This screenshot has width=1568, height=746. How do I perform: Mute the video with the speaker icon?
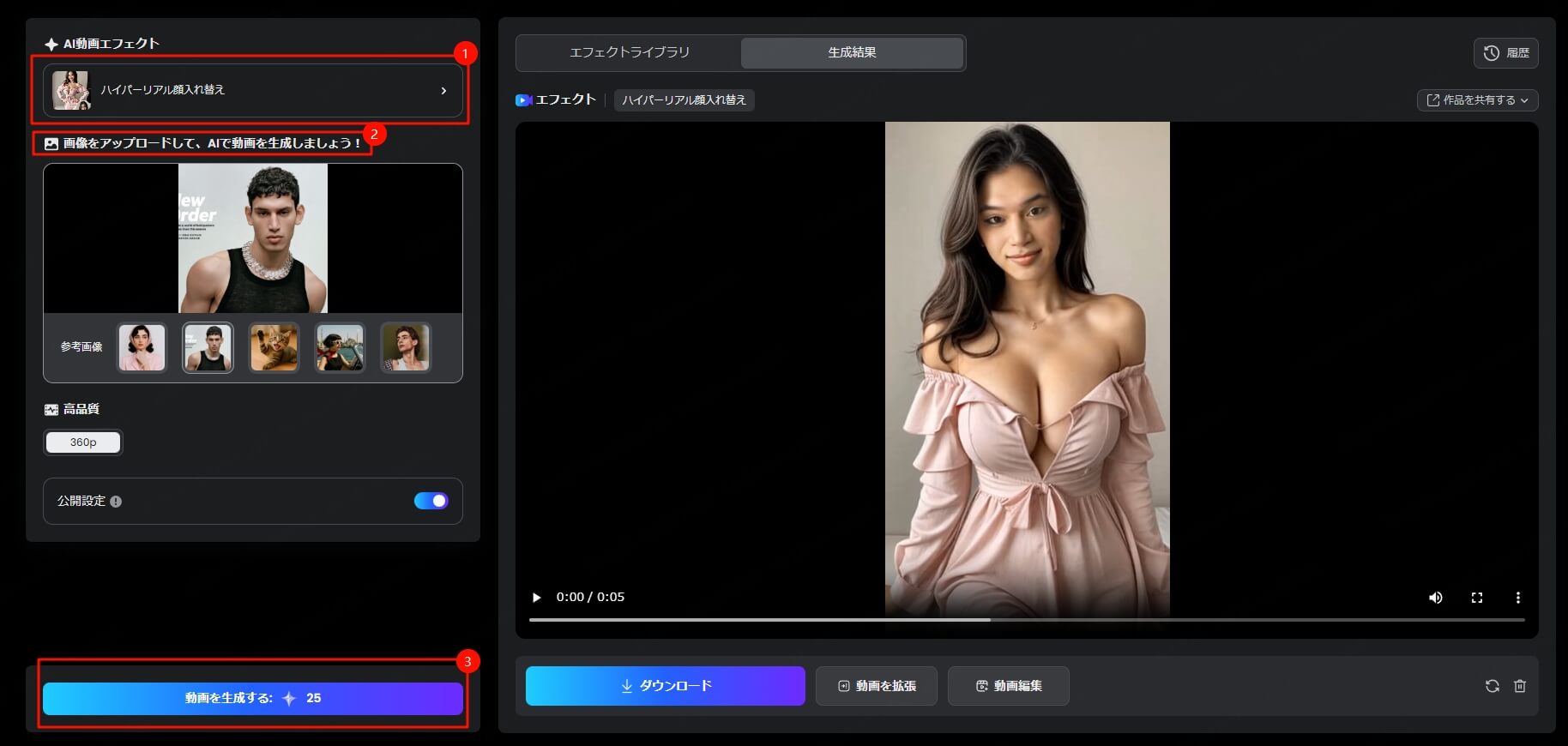point(1436,598)
